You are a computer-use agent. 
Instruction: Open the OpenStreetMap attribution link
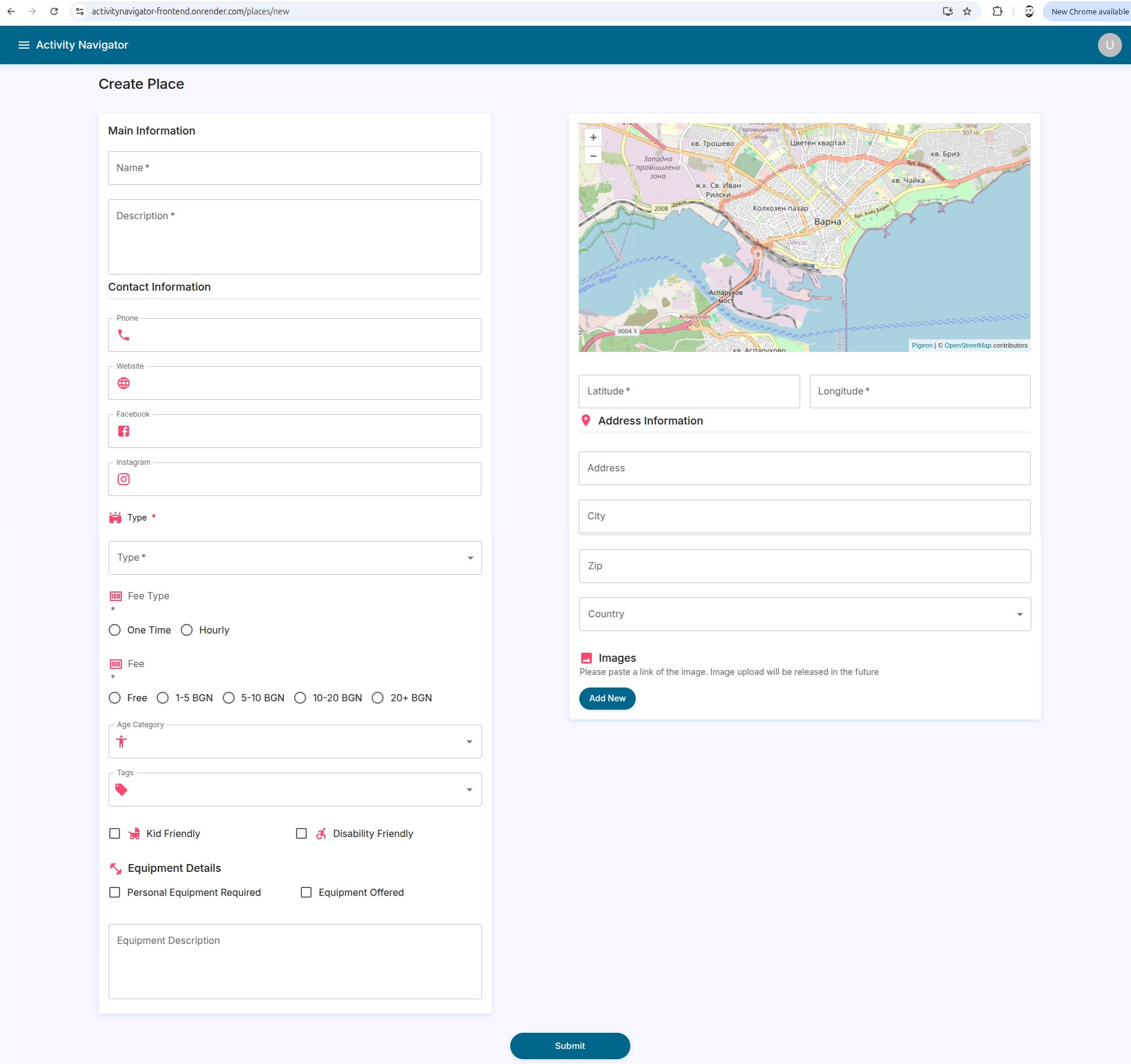click(967, 345)
